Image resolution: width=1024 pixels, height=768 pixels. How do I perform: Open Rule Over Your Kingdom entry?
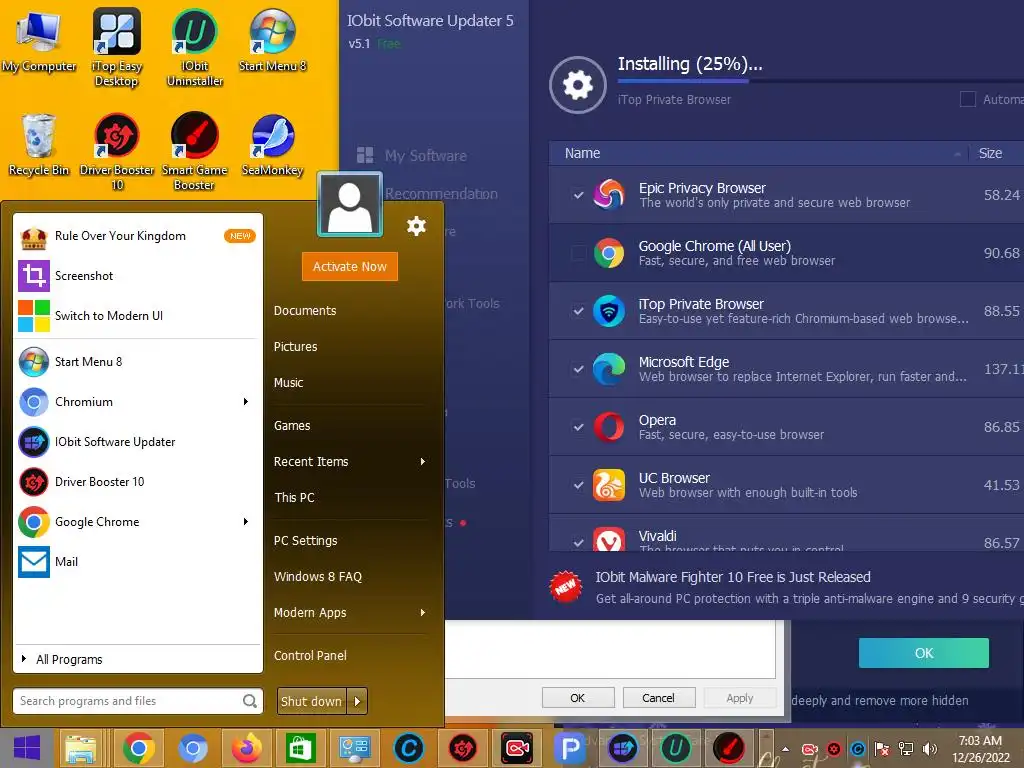[137, 236]
